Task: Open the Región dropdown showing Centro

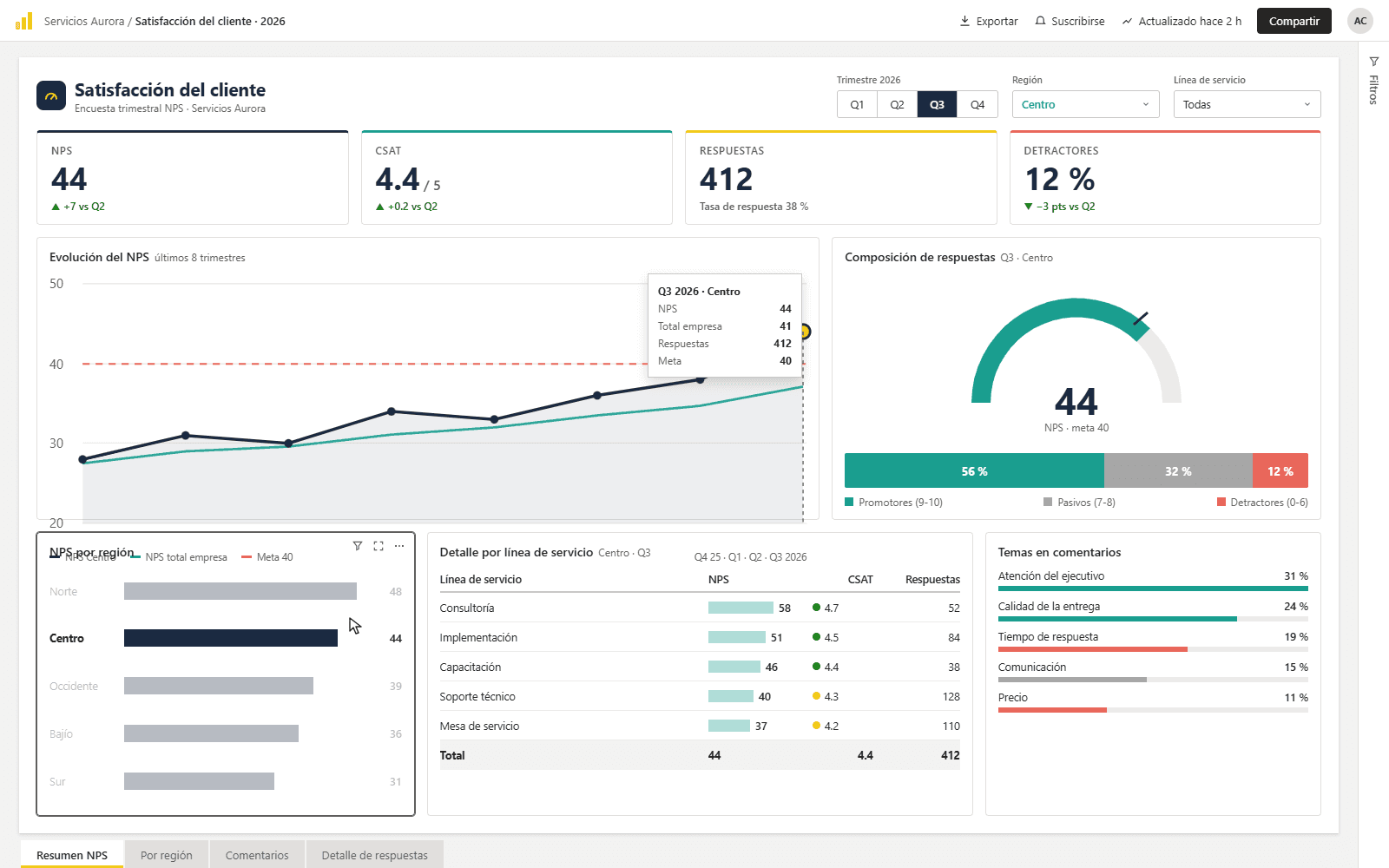Action: (x=1085, y=104)
